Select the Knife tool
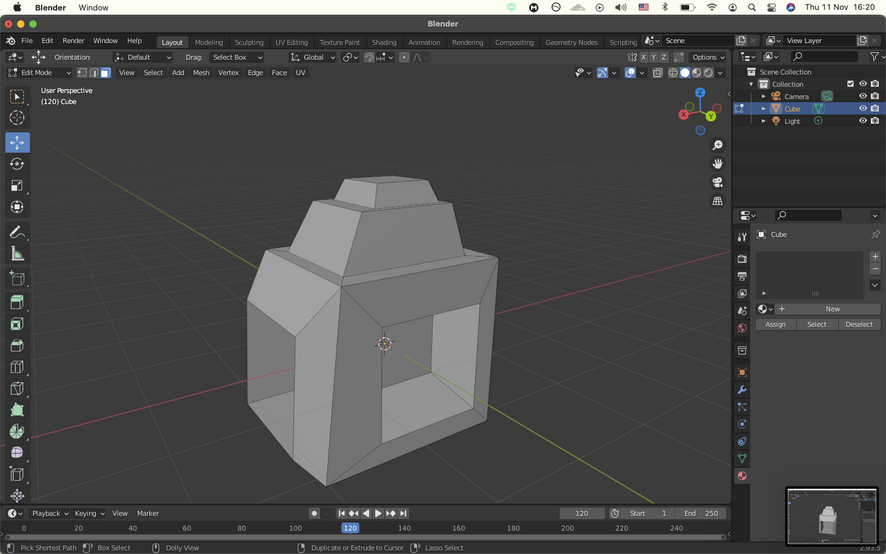 tap(17, 388)
